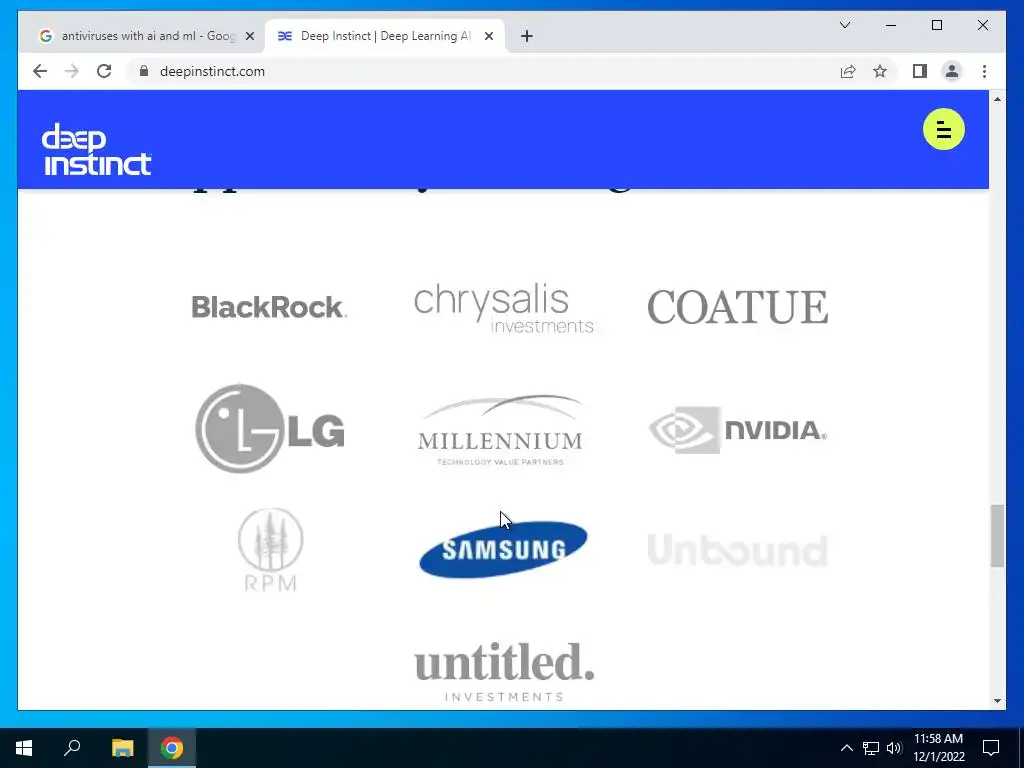1024x768 pixels.
Task: Share this page icon
Action: coord(848,71)
